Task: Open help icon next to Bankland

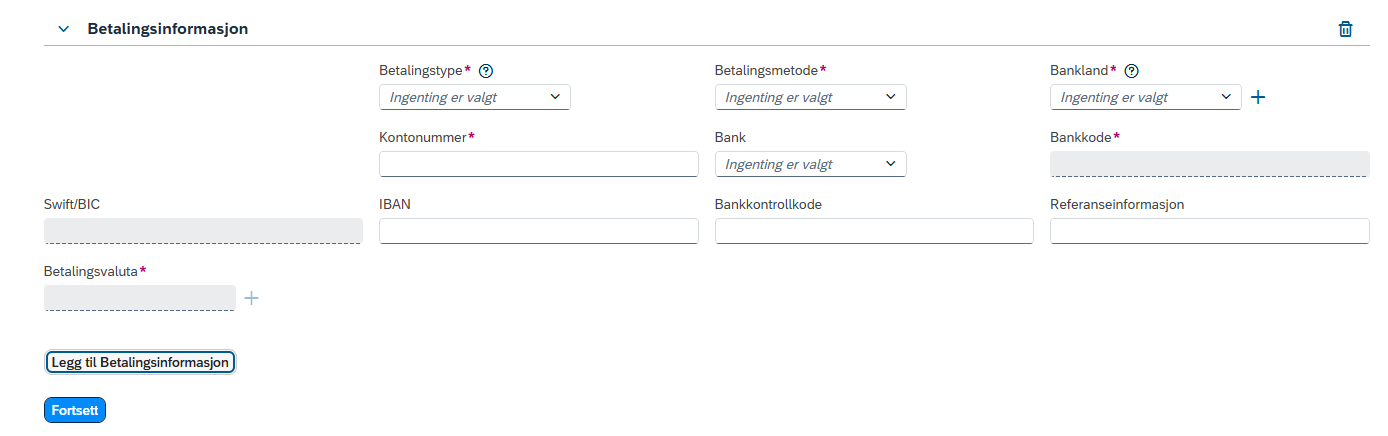Action: click(x=1132, y=71)
